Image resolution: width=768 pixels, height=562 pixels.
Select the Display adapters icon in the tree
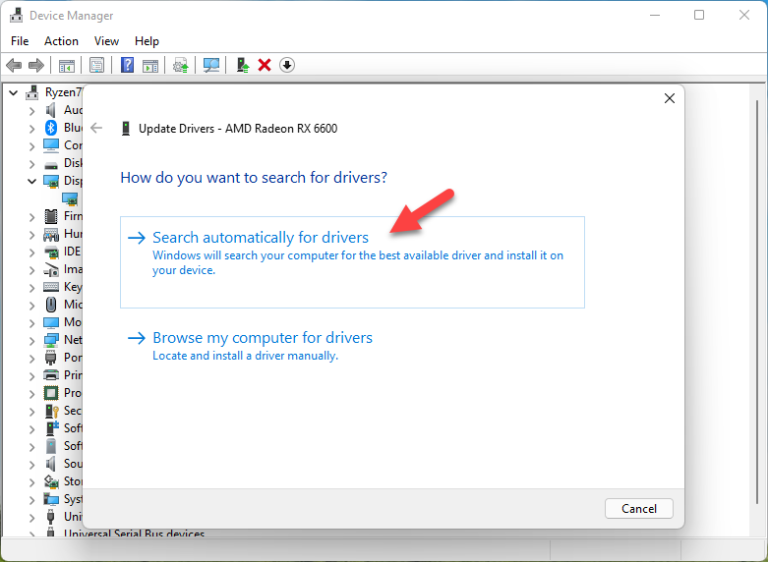(51, 181)
